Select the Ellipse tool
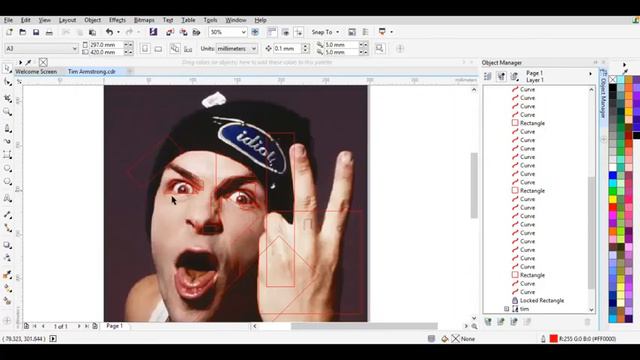 (7, 168)
